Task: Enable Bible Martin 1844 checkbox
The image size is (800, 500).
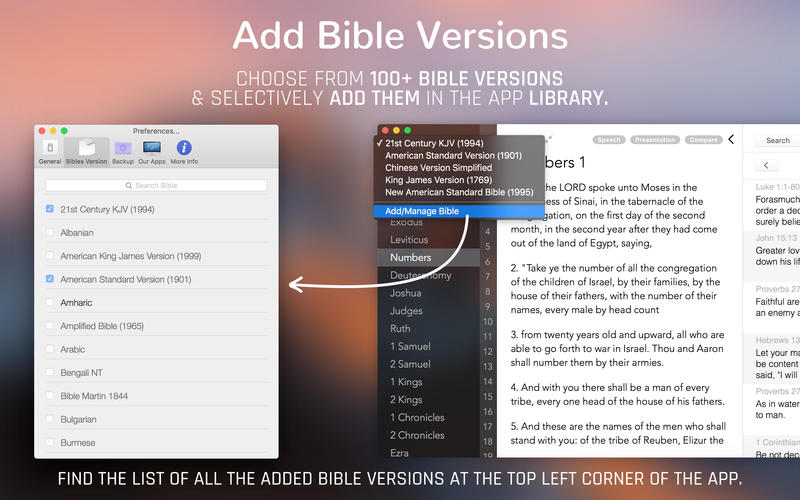Action: (49, 395)
